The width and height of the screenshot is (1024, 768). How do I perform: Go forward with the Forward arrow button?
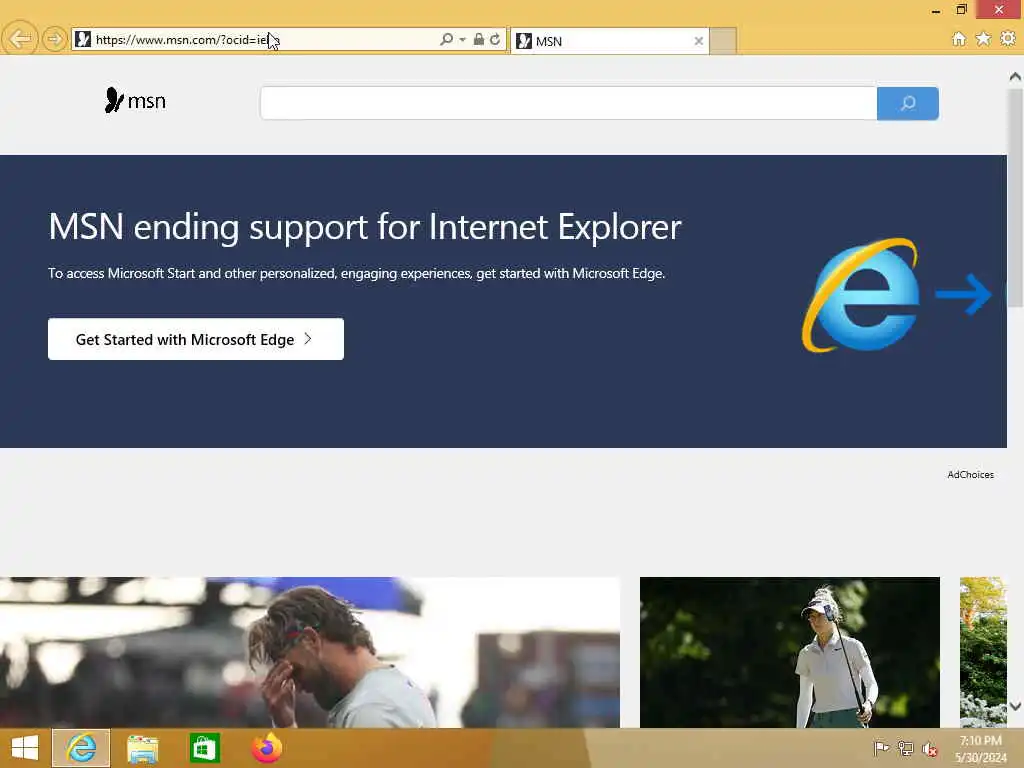[54, 39]
